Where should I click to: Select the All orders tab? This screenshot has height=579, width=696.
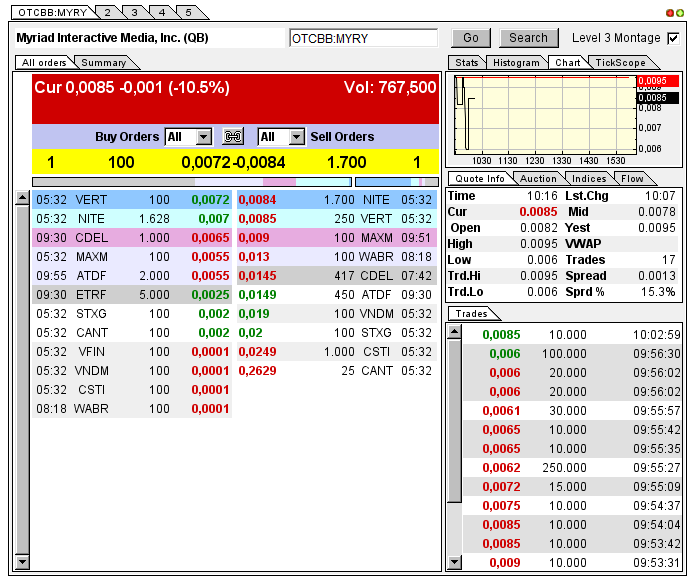(44, 63)
